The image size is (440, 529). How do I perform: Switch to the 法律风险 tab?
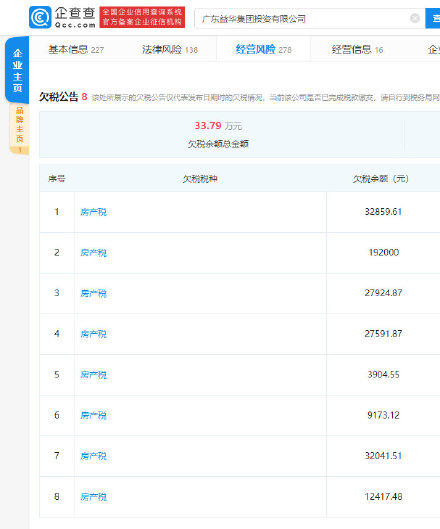tap(170, 50)
